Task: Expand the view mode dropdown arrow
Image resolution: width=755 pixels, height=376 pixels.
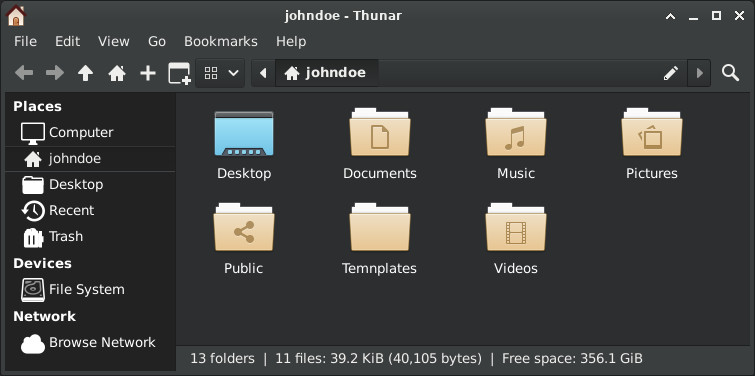Action: [234, 73]
